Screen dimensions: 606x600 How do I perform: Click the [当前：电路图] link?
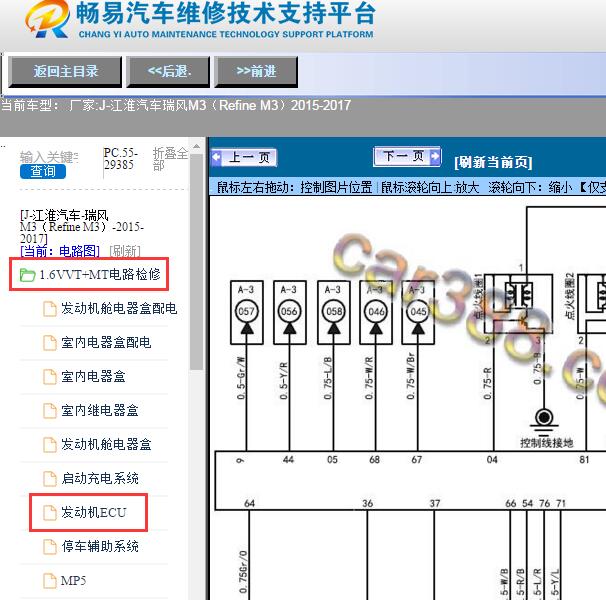point(60,251)
